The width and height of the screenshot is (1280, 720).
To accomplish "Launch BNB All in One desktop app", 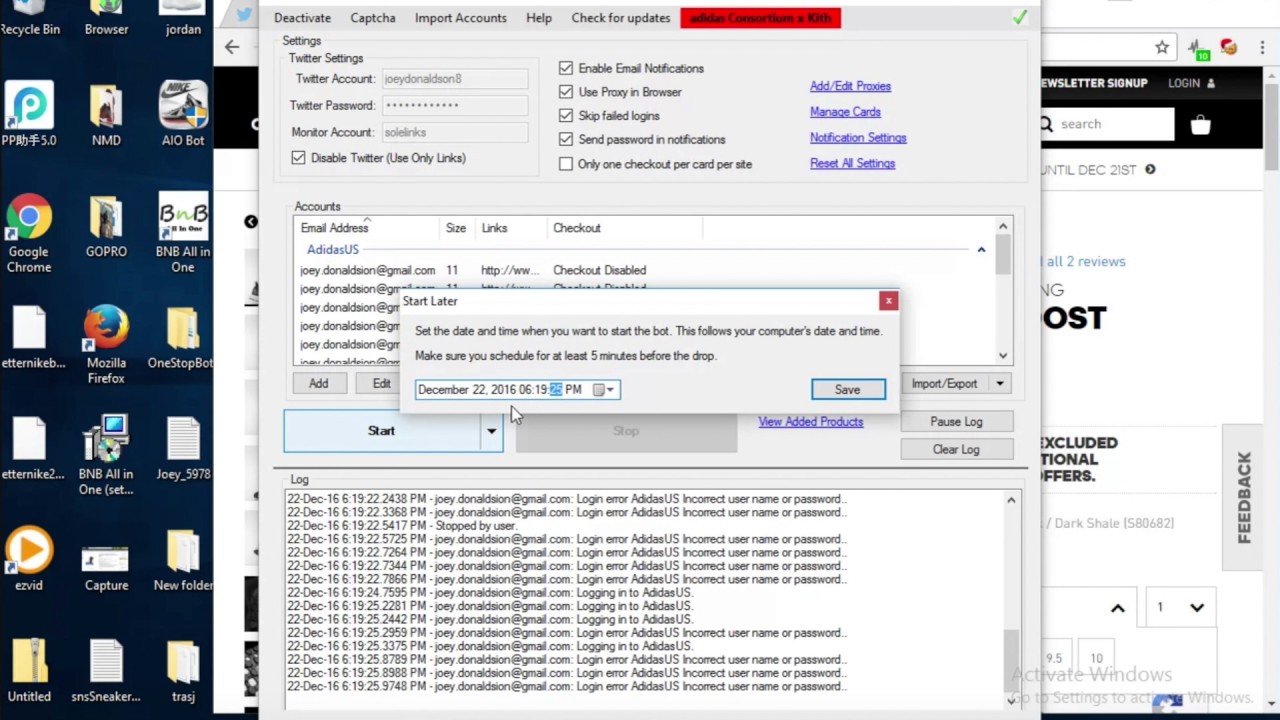I will click(183, 233).
